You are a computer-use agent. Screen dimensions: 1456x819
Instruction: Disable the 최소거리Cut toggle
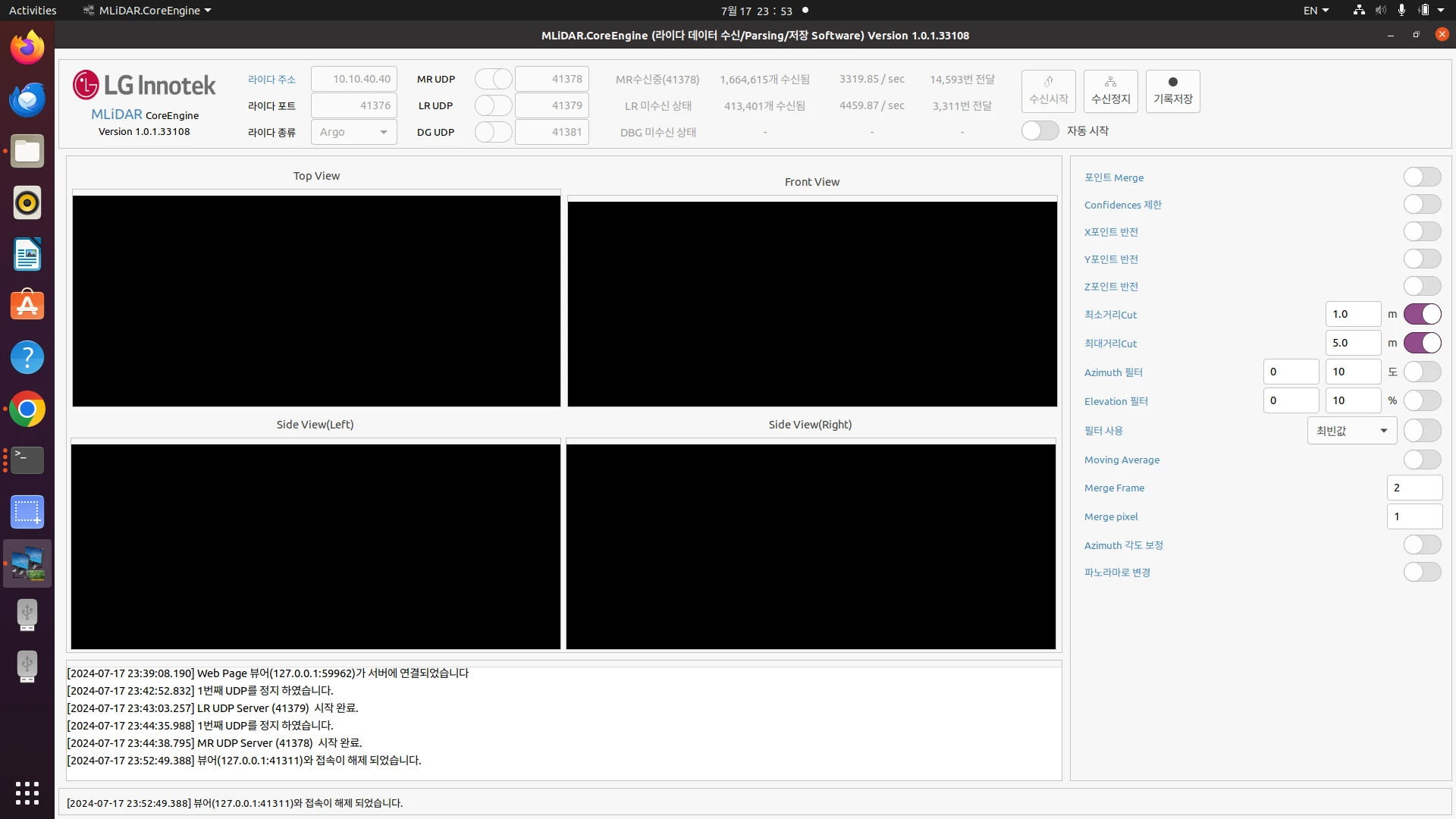1422,314
